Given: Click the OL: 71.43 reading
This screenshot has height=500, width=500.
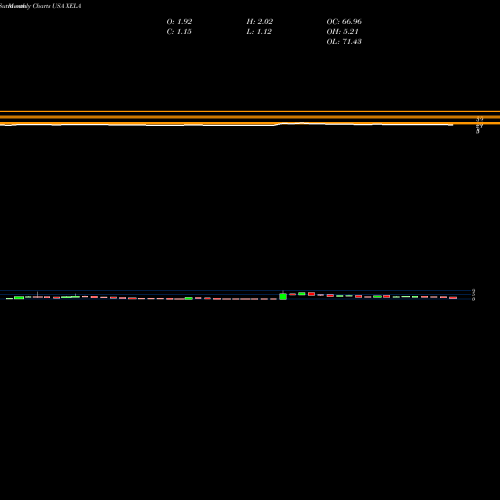Looking at the screenshot, I should pos(344,42).
